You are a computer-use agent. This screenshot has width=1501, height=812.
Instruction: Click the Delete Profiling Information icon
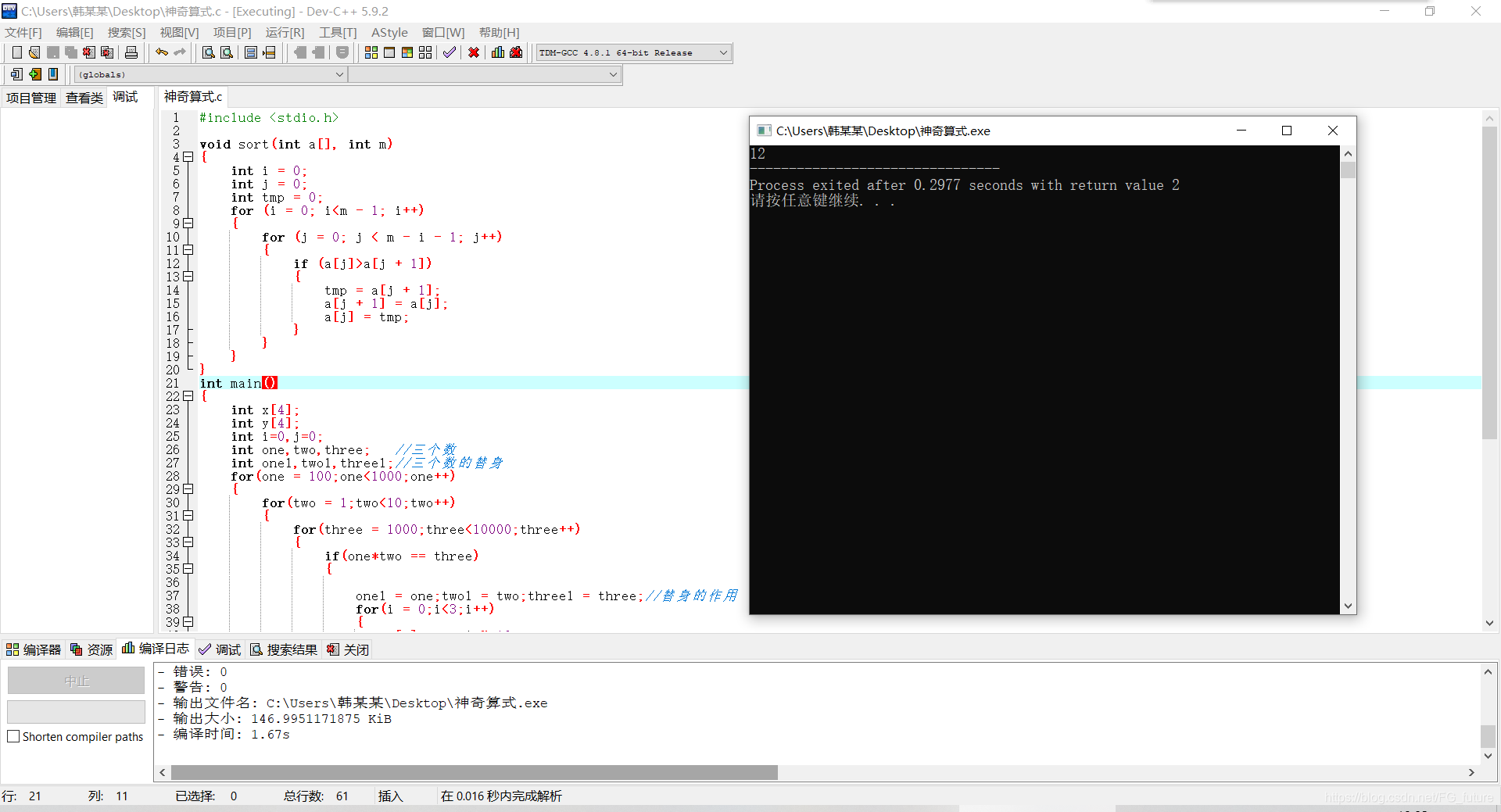[516, 52]
